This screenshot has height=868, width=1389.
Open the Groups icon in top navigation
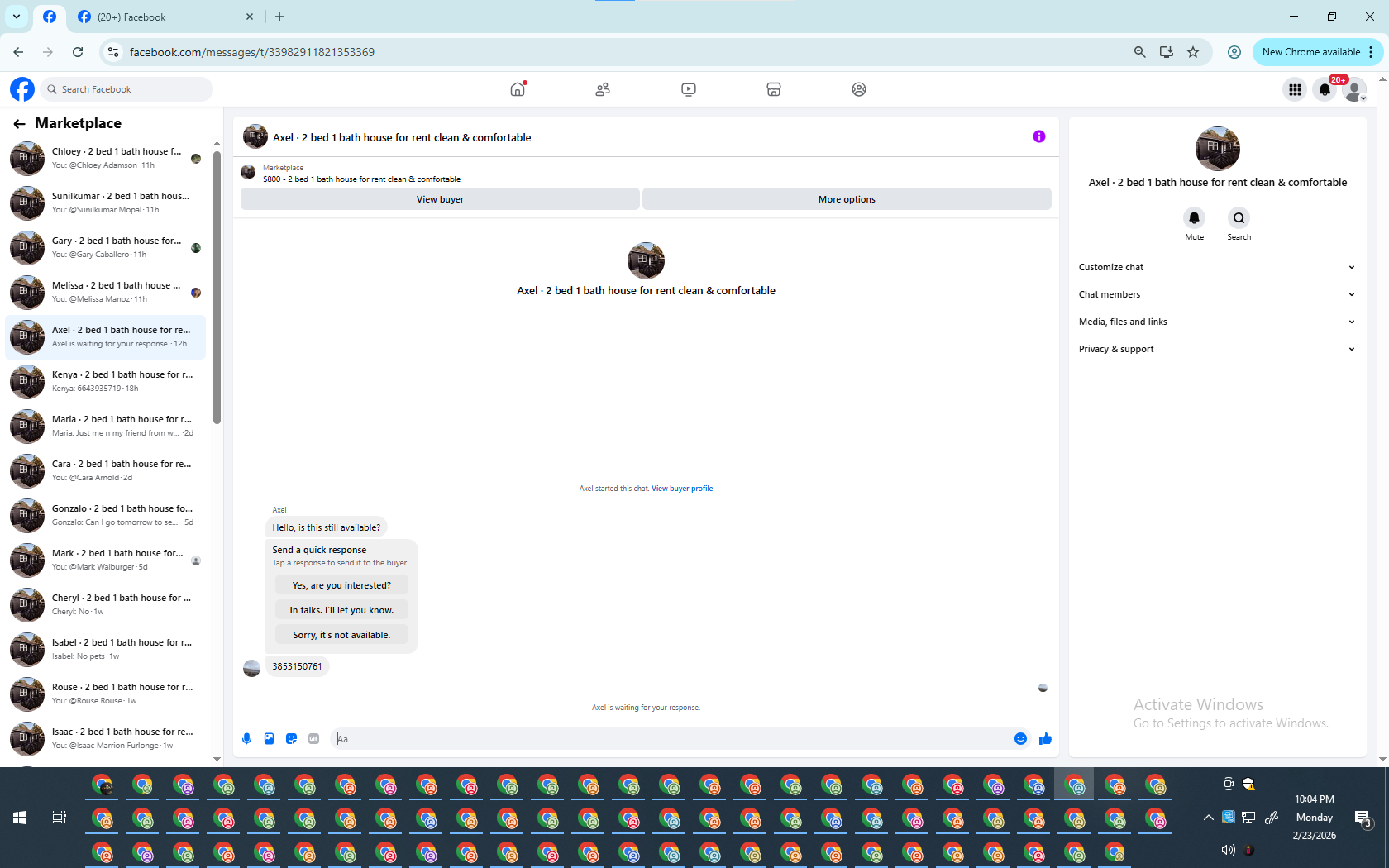tap(859, 89)
